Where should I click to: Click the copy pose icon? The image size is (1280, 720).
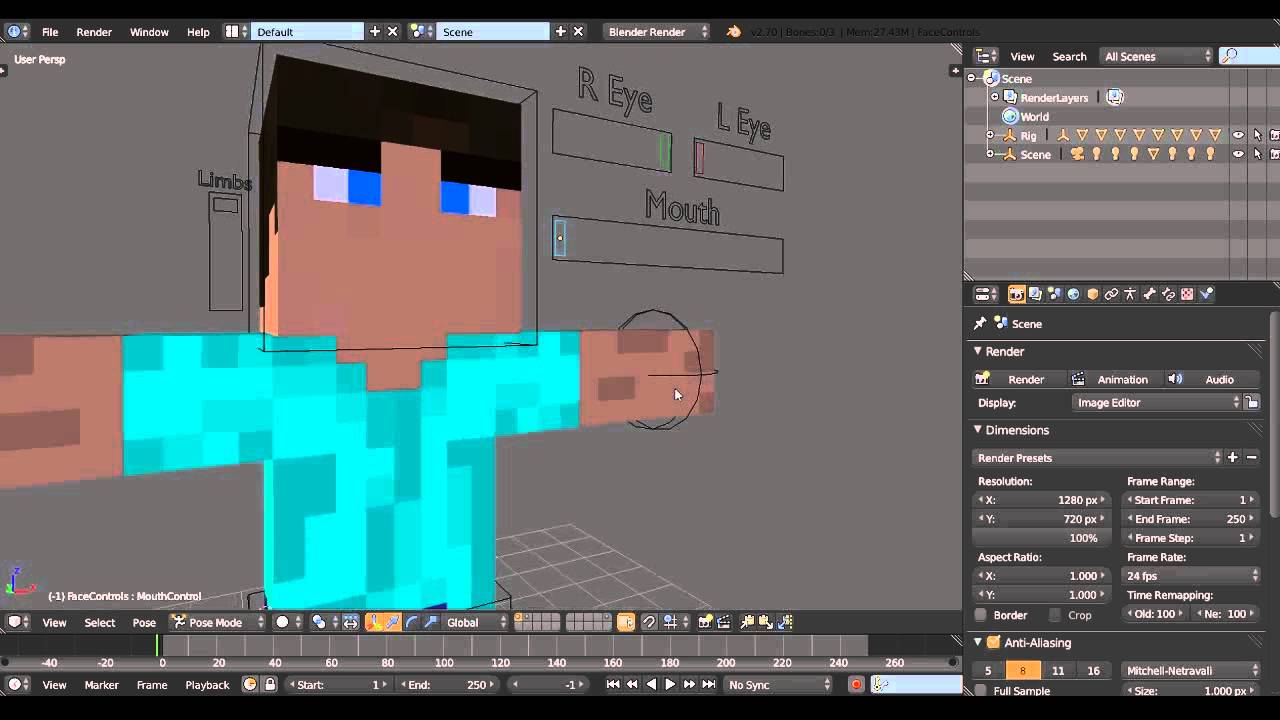pyautogui.click(x=747, y=622)
